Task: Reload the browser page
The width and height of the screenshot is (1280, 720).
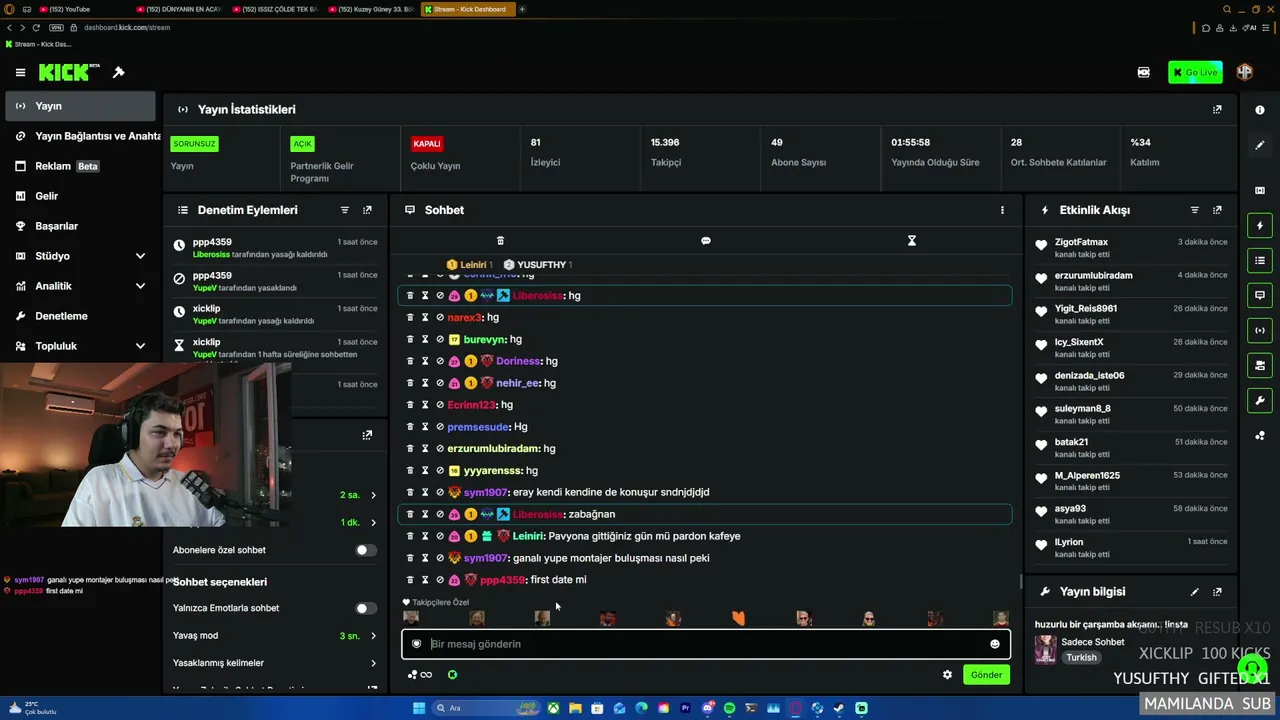Action: click(x=36, y=27)
